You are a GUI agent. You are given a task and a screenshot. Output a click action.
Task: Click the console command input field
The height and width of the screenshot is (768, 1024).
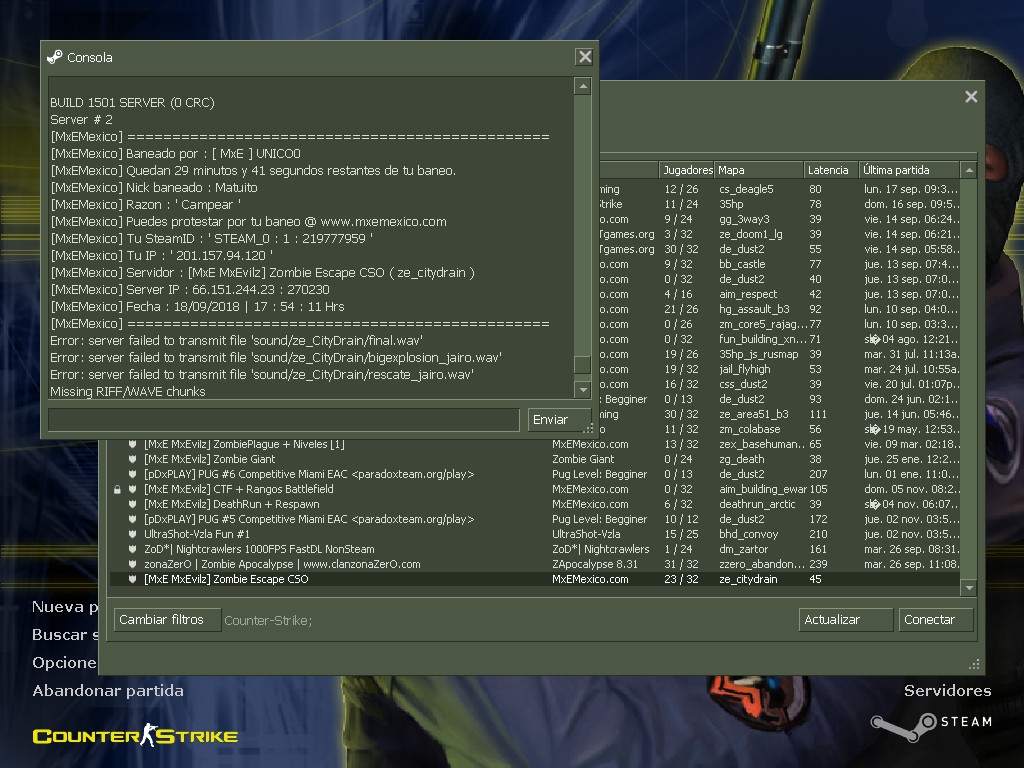[284, 419]
